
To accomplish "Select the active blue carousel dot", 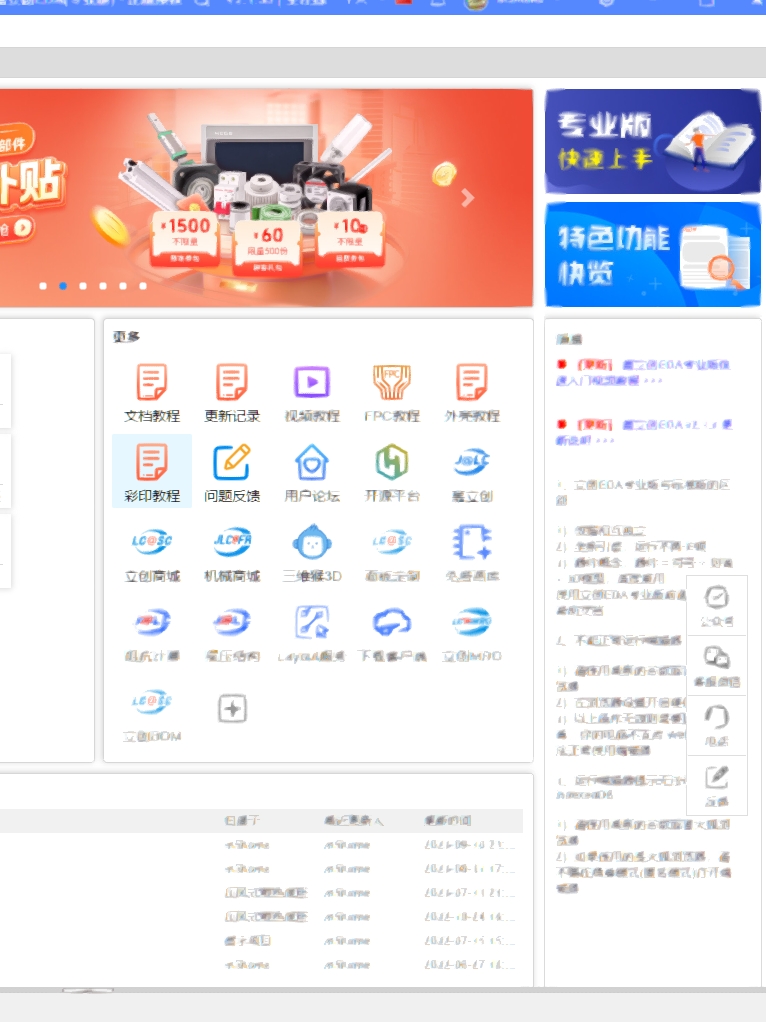I will click(63, 285).
